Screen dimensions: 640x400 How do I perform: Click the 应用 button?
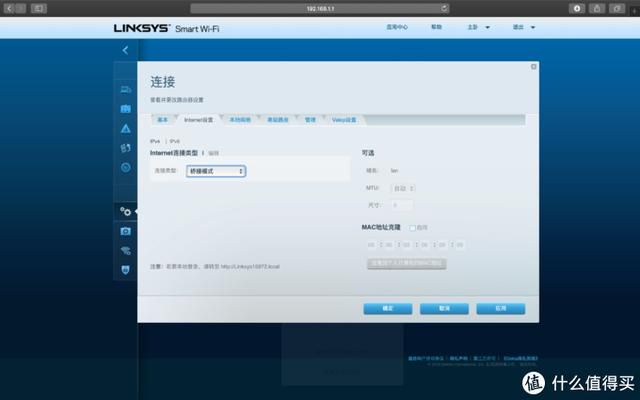click(x=500, y=309)
